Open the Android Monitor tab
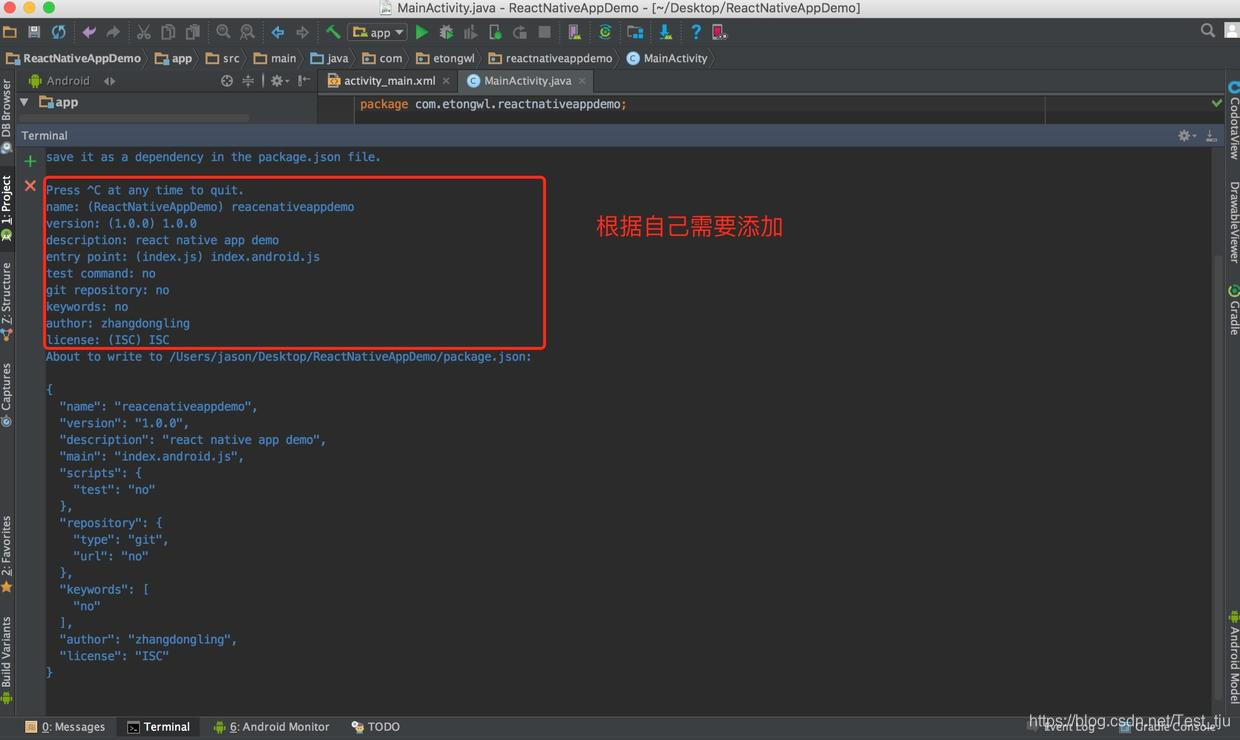This screenshot has width=1240, height=740. click(x=271, y=727)
